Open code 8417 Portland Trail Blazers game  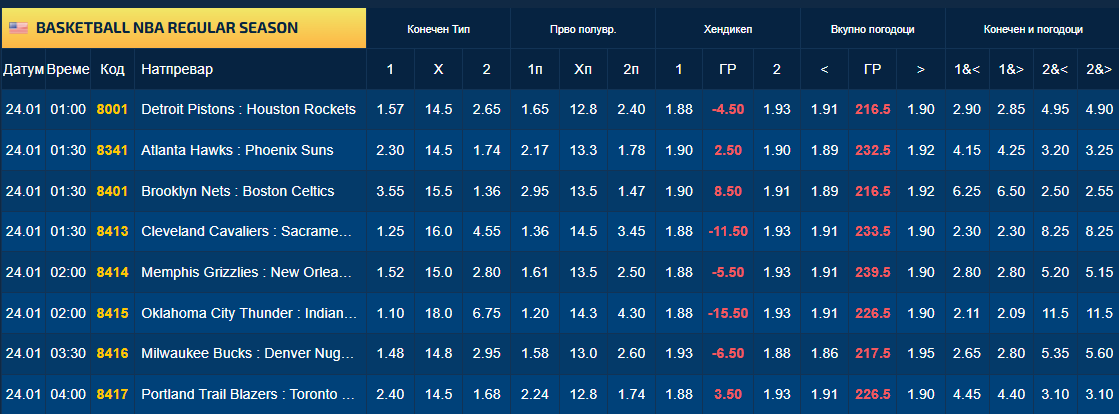point(112,394)
